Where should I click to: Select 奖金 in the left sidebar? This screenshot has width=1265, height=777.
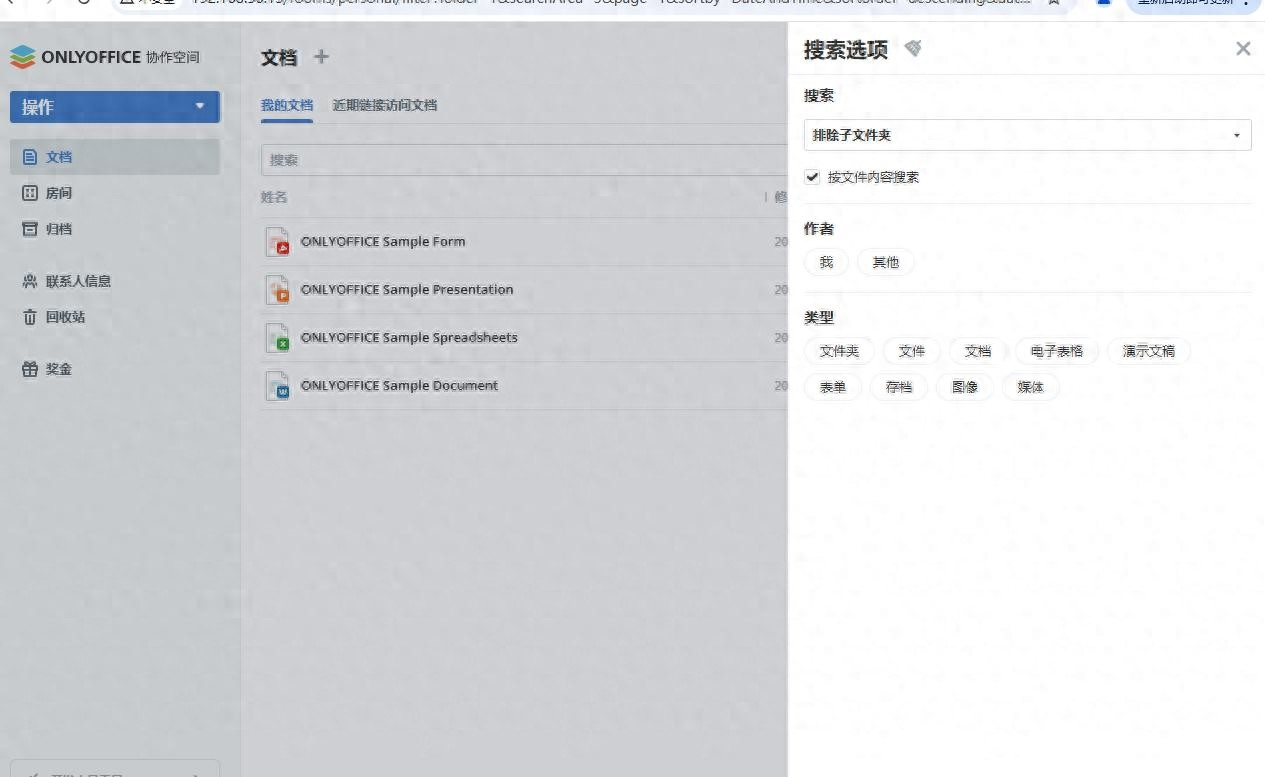click(115, 369)
